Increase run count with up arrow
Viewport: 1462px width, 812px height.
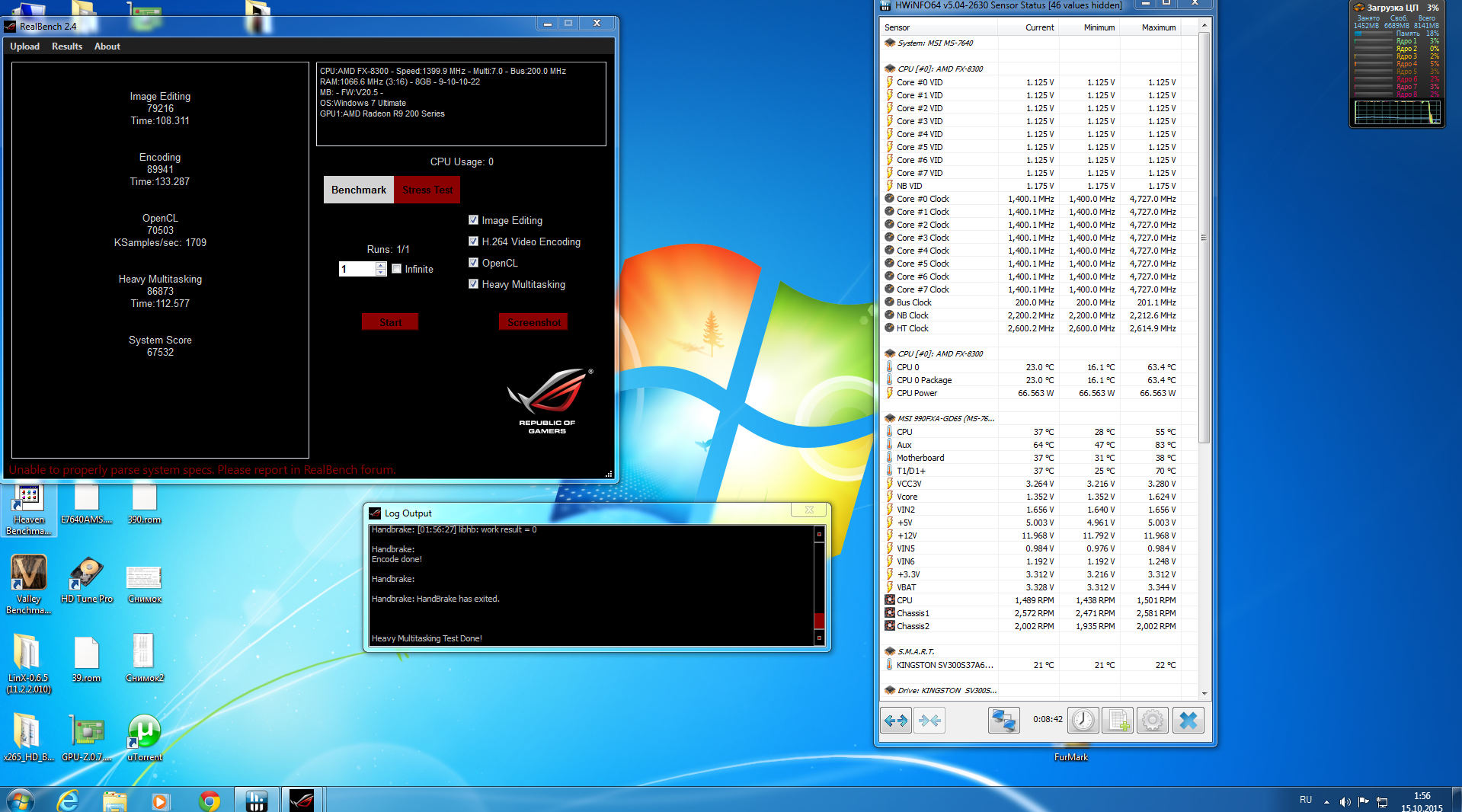[x=381, y=265]
